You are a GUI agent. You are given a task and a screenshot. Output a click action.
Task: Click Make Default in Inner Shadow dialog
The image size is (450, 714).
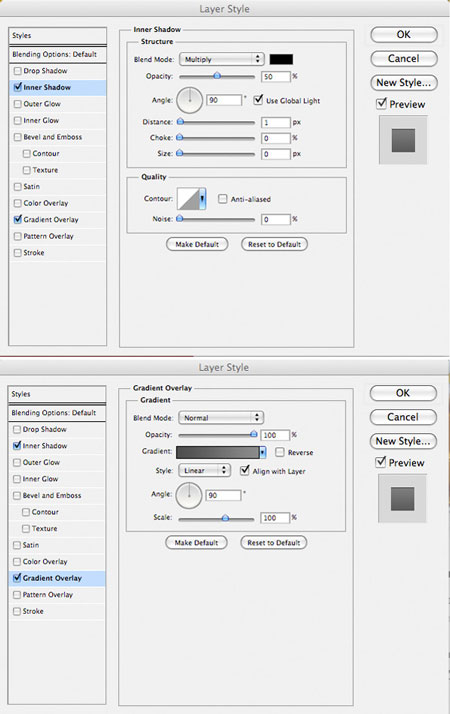[x=197, y=244]
